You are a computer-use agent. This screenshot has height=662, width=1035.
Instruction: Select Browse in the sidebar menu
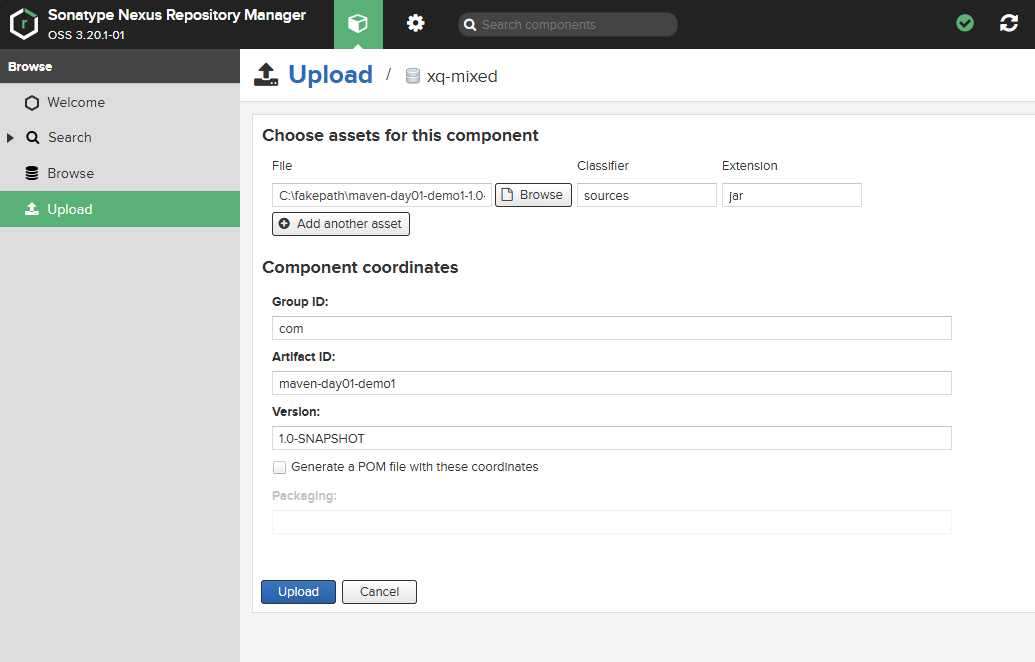point(120,173)
